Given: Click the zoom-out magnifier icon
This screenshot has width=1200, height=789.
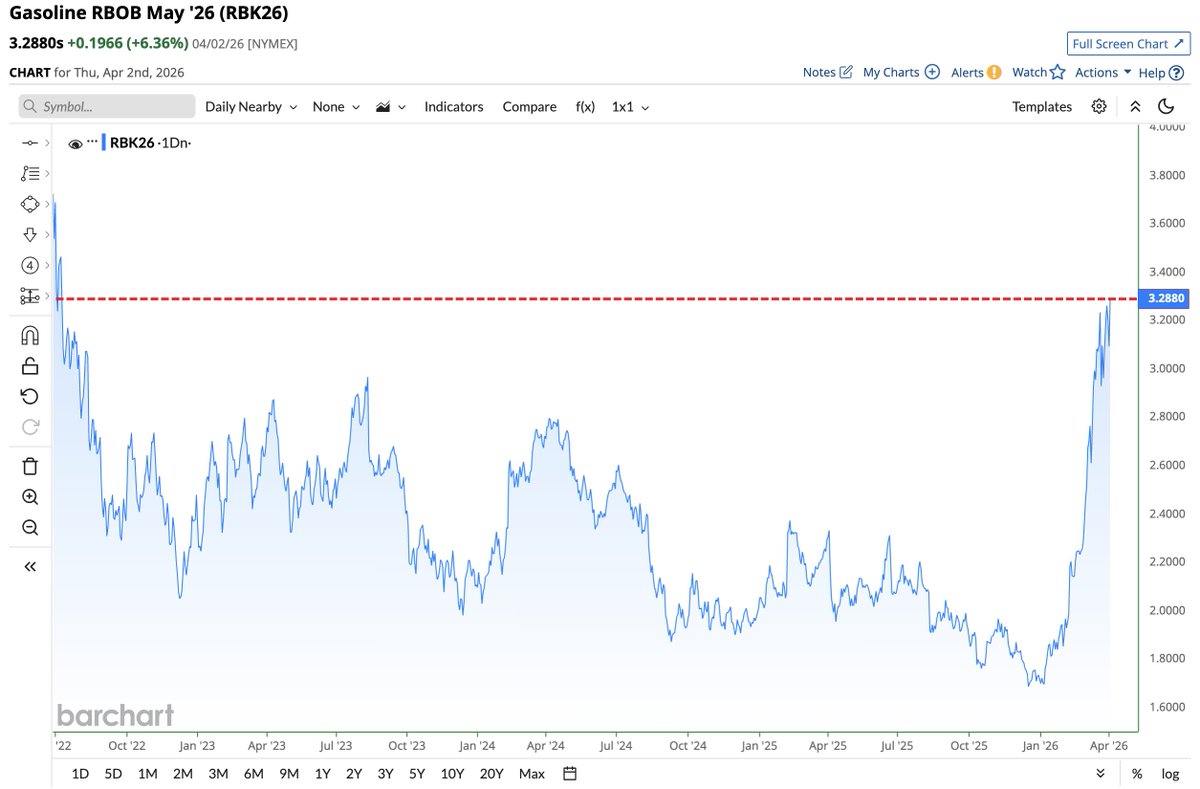Looking at the screenshot, I should (30, 527).
